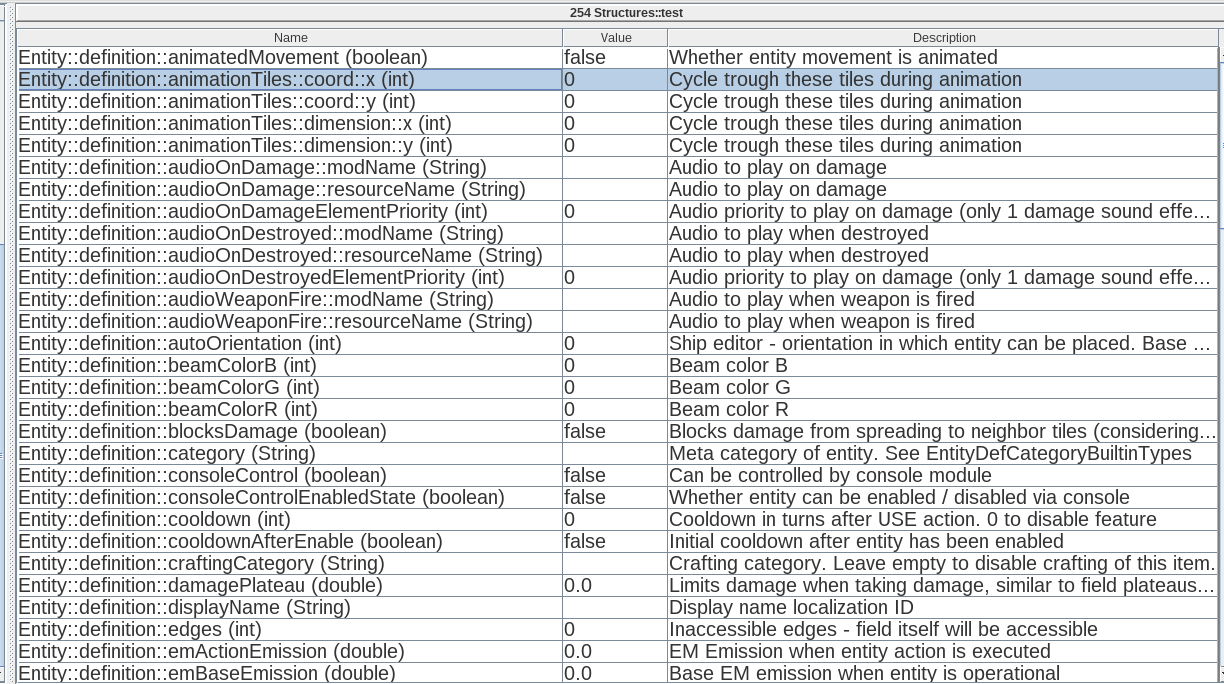The width and height of the screenshot is (1224, 684).
Task: Select the animationTiles::coord::y value cell
Action: coord(615,102)
